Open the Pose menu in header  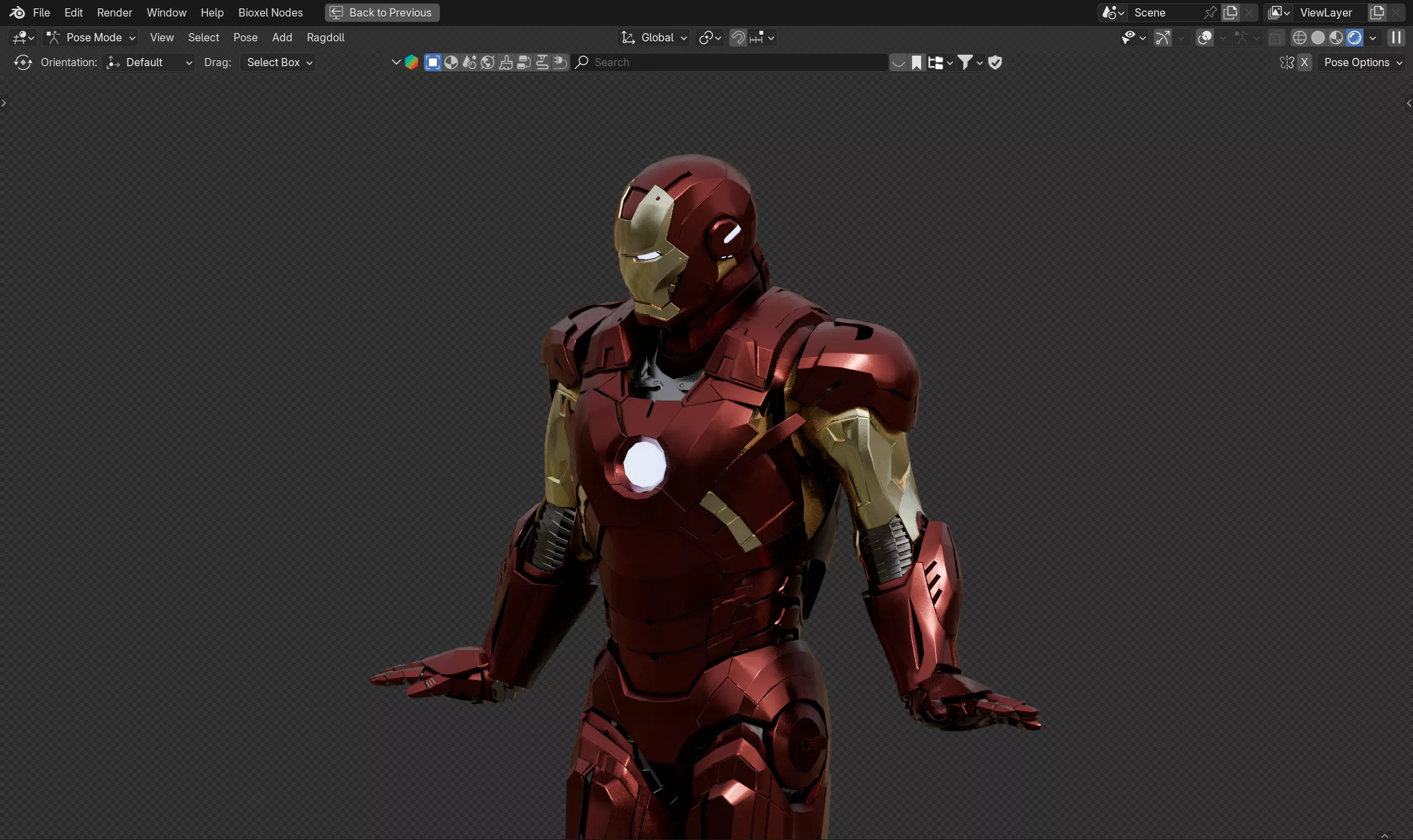(x=245, y=38)
